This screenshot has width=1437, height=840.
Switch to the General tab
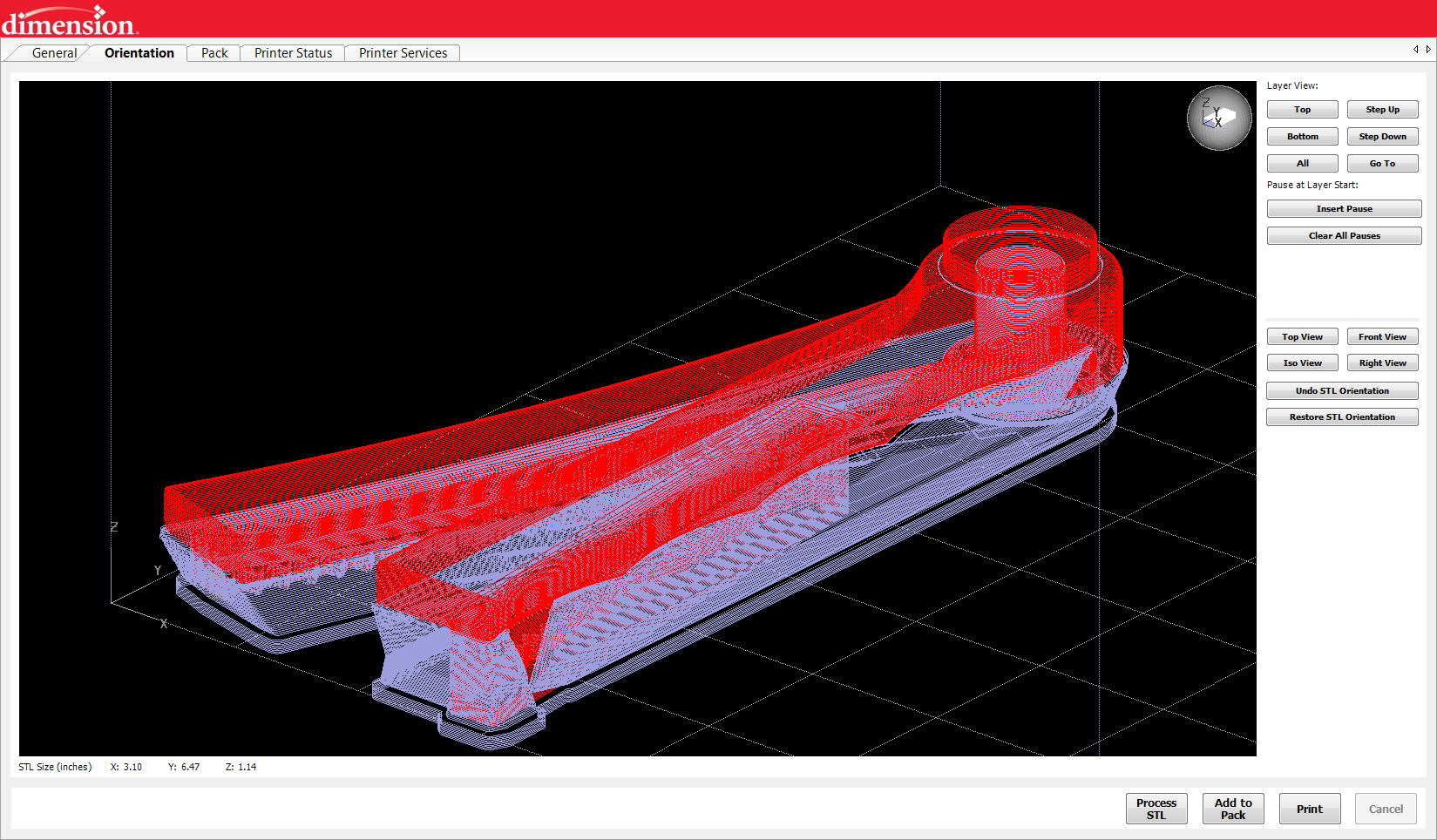(x=54, y=53)
